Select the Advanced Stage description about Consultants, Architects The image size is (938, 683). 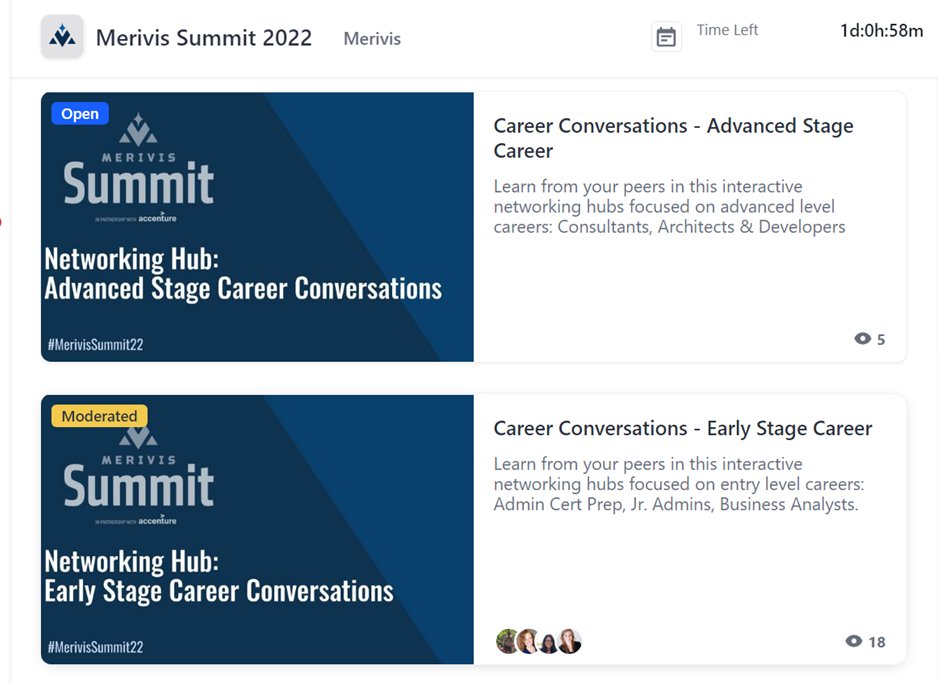[x=669, y=206]
